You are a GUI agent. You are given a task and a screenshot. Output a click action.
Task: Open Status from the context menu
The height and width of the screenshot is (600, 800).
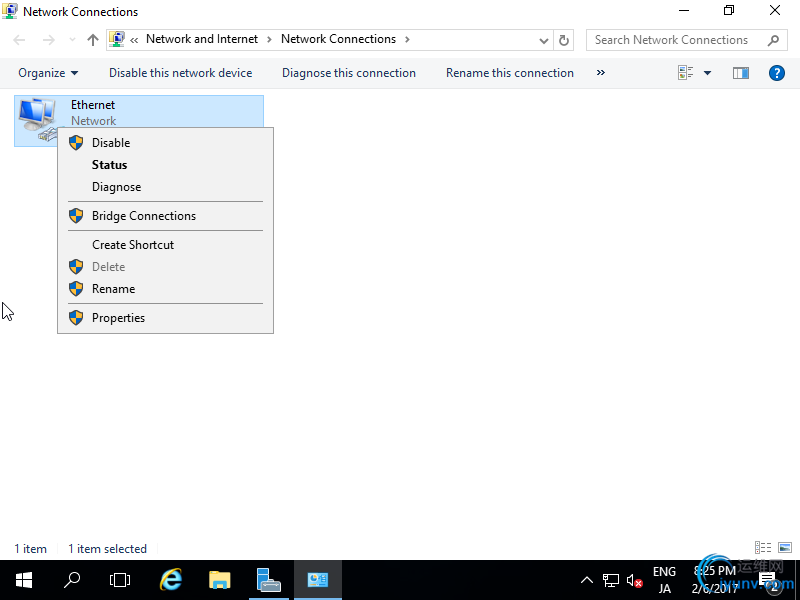click(x=165, y=165)
